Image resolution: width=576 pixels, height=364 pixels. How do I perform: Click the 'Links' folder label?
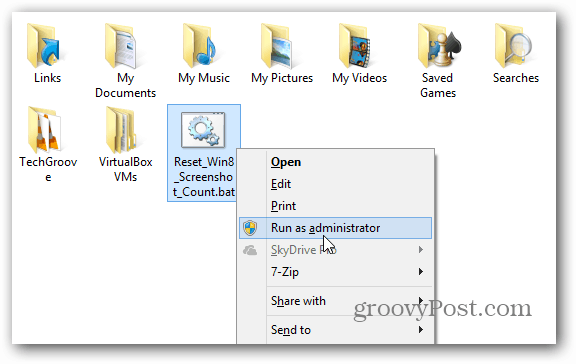[x=47, y=78]
